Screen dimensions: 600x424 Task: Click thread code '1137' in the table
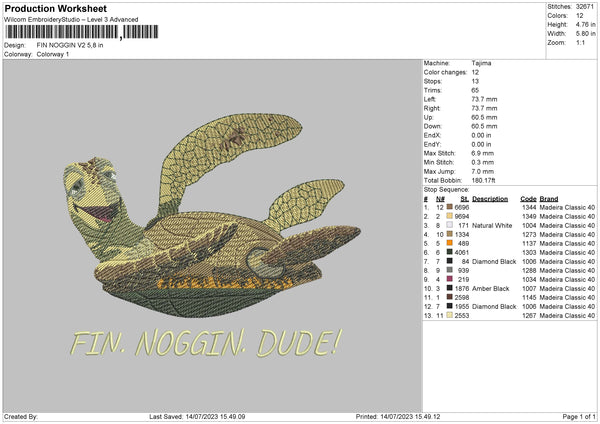tap(529, 243)
